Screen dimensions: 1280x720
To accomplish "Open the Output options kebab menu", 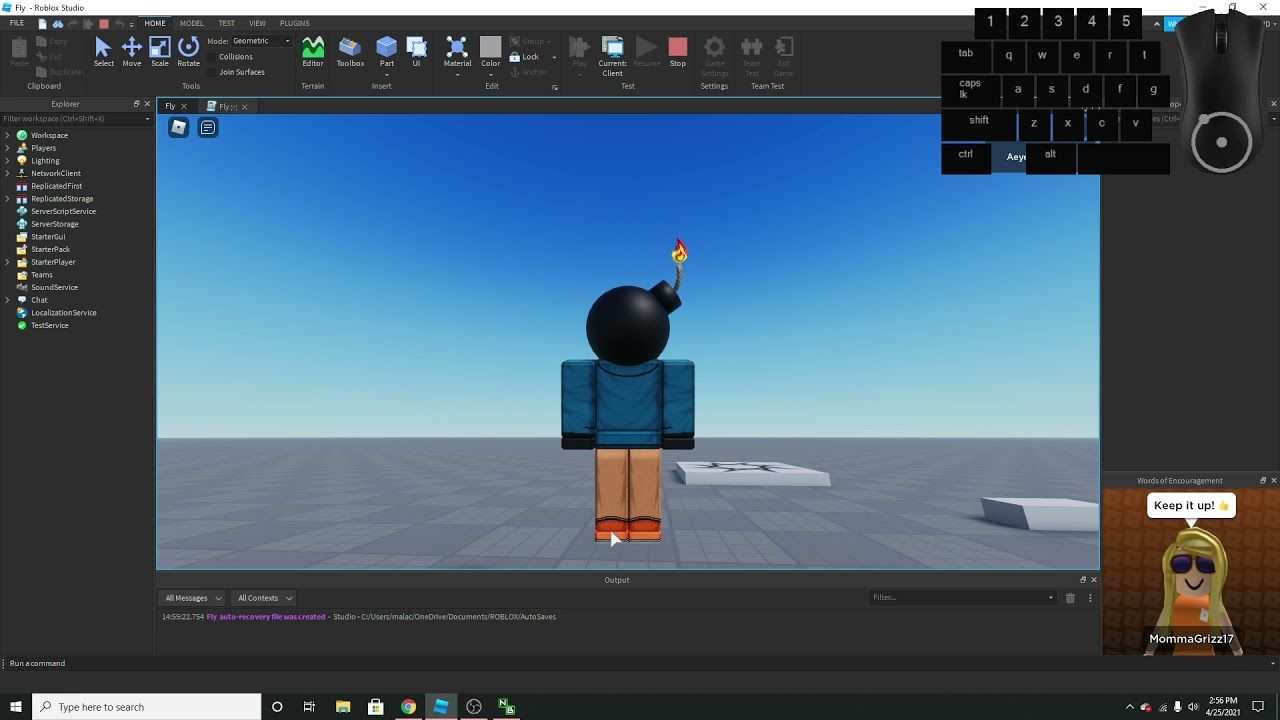I will 1090,598.
